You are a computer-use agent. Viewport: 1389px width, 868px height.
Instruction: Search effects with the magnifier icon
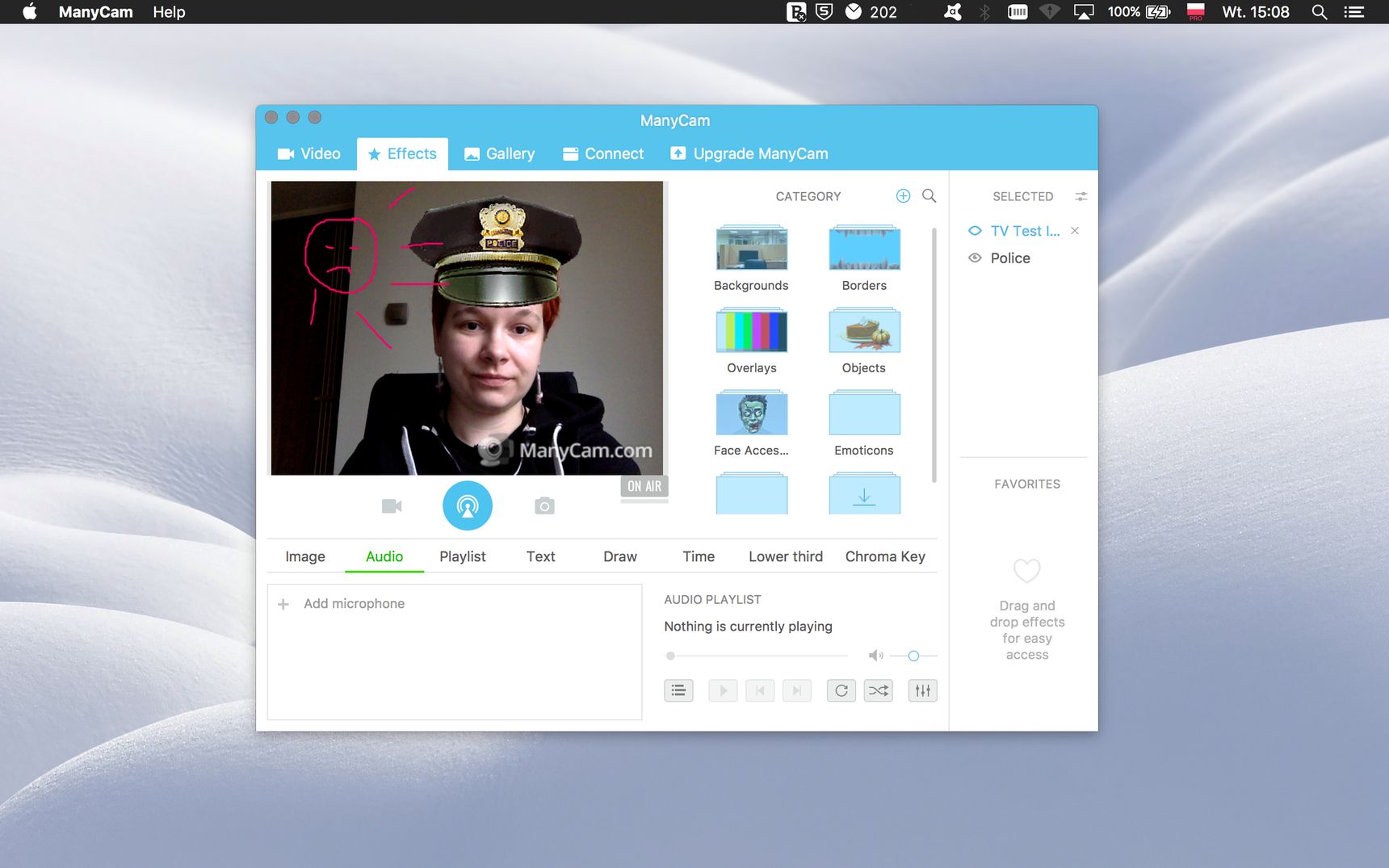pos(929,195)
